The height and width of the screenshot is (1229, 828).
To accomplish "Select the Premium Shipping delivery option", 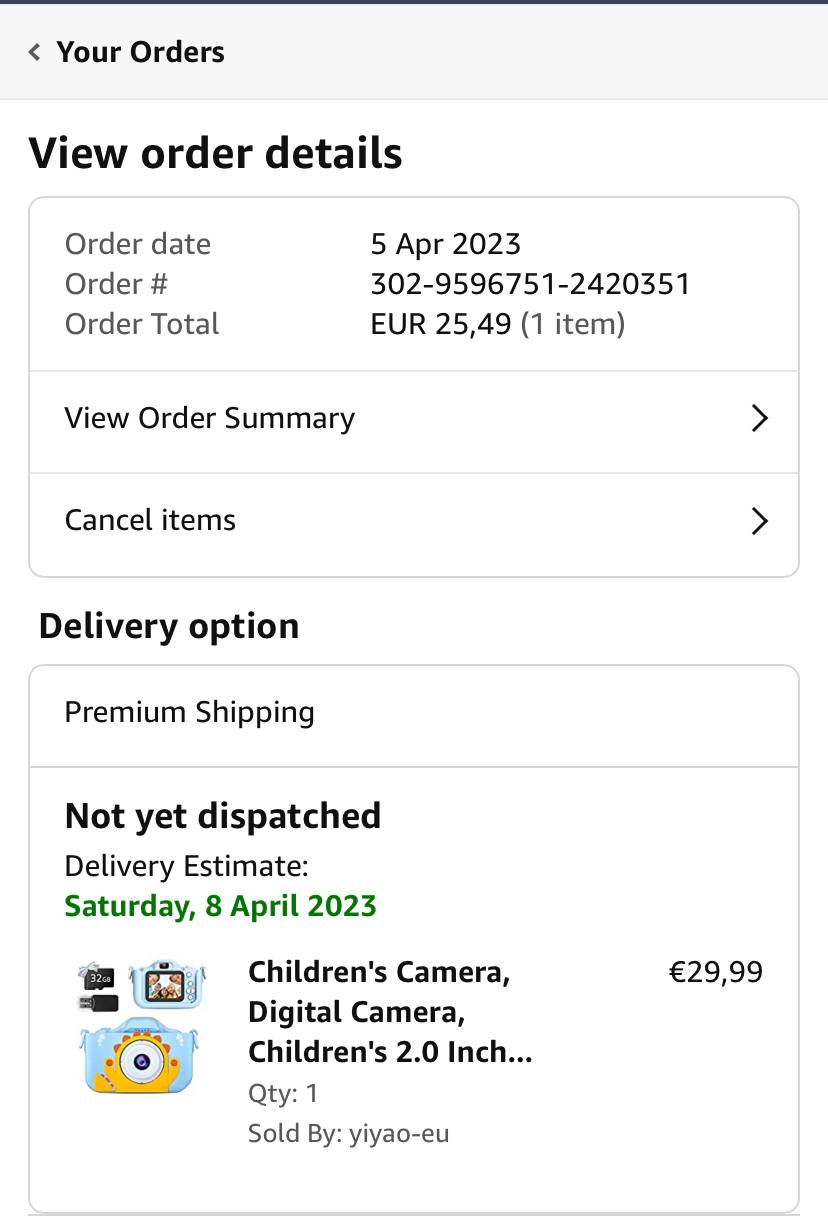I will [189, 712].
